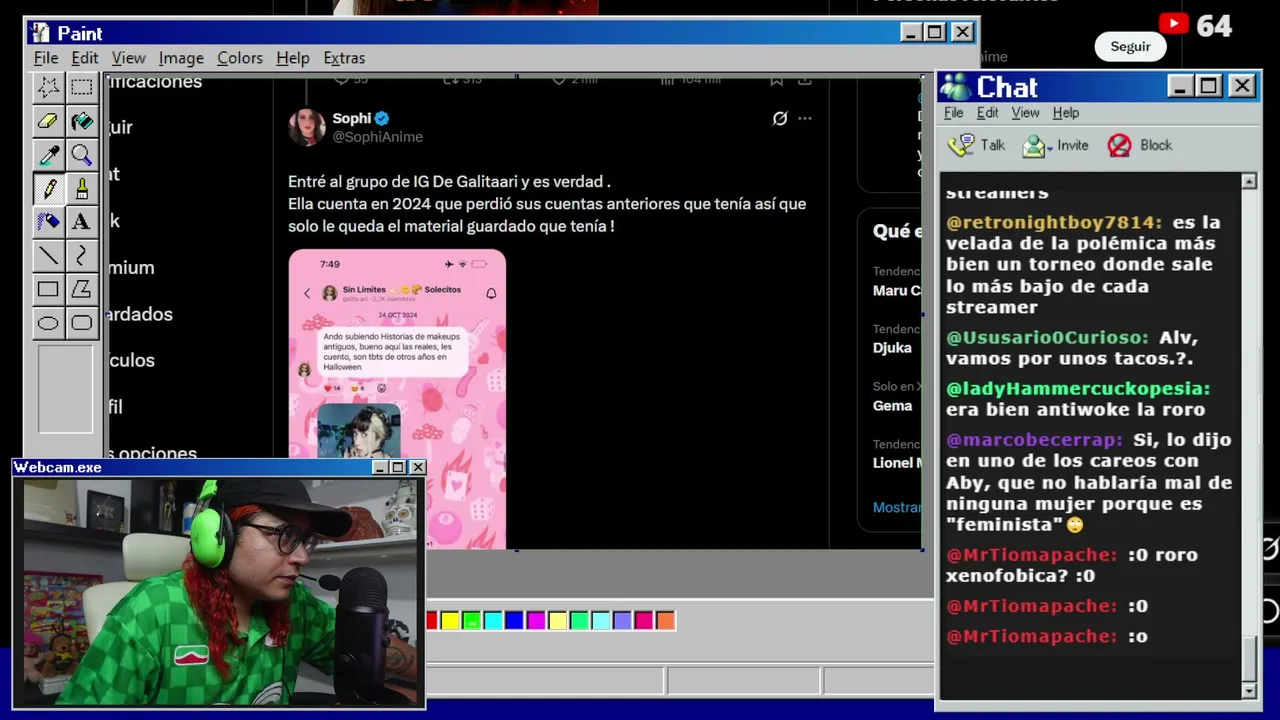
Task: Open the Chat window's Edit menu
Action: (x=988, y=113)
